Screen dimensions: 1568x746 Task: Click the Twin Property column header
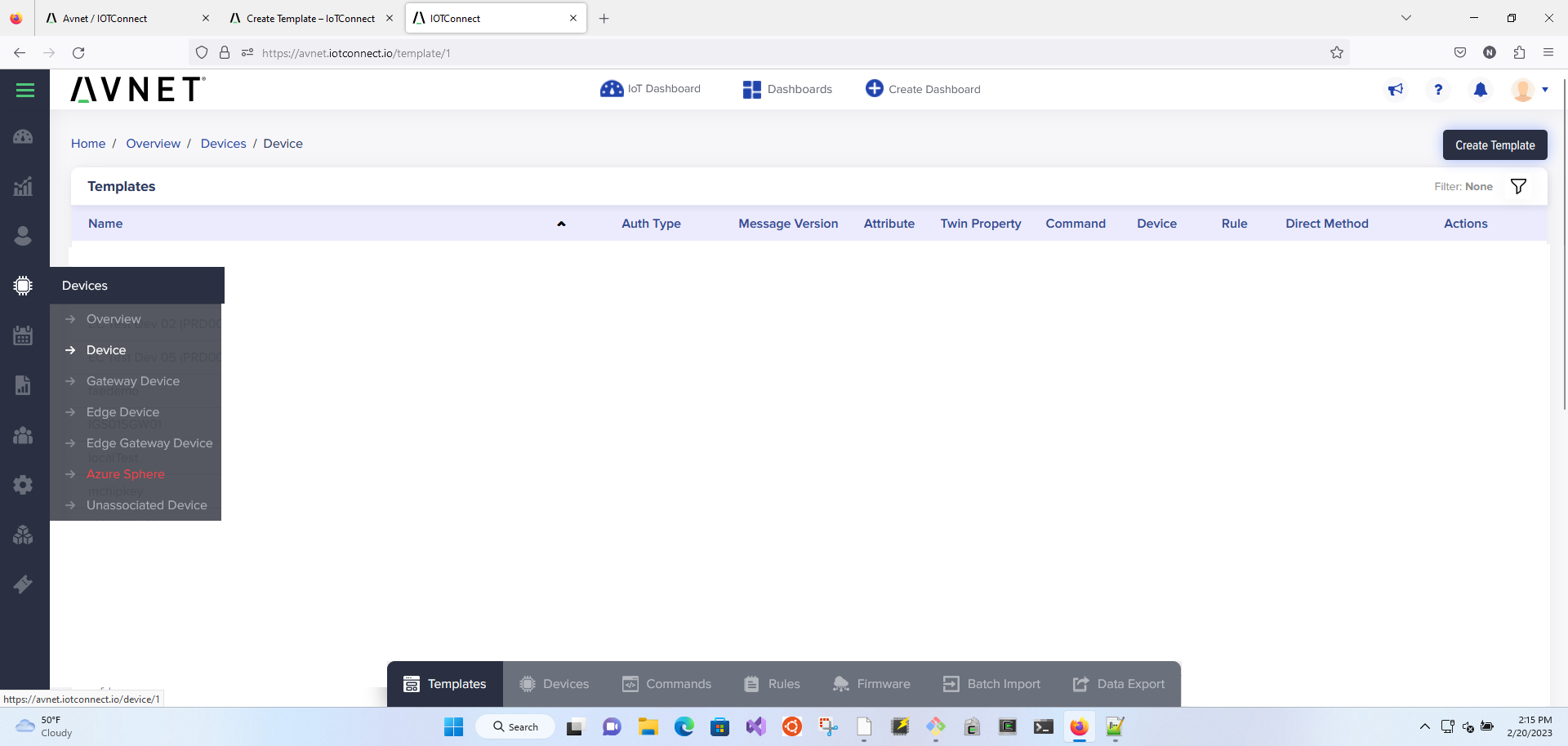(x=981, y=224)
